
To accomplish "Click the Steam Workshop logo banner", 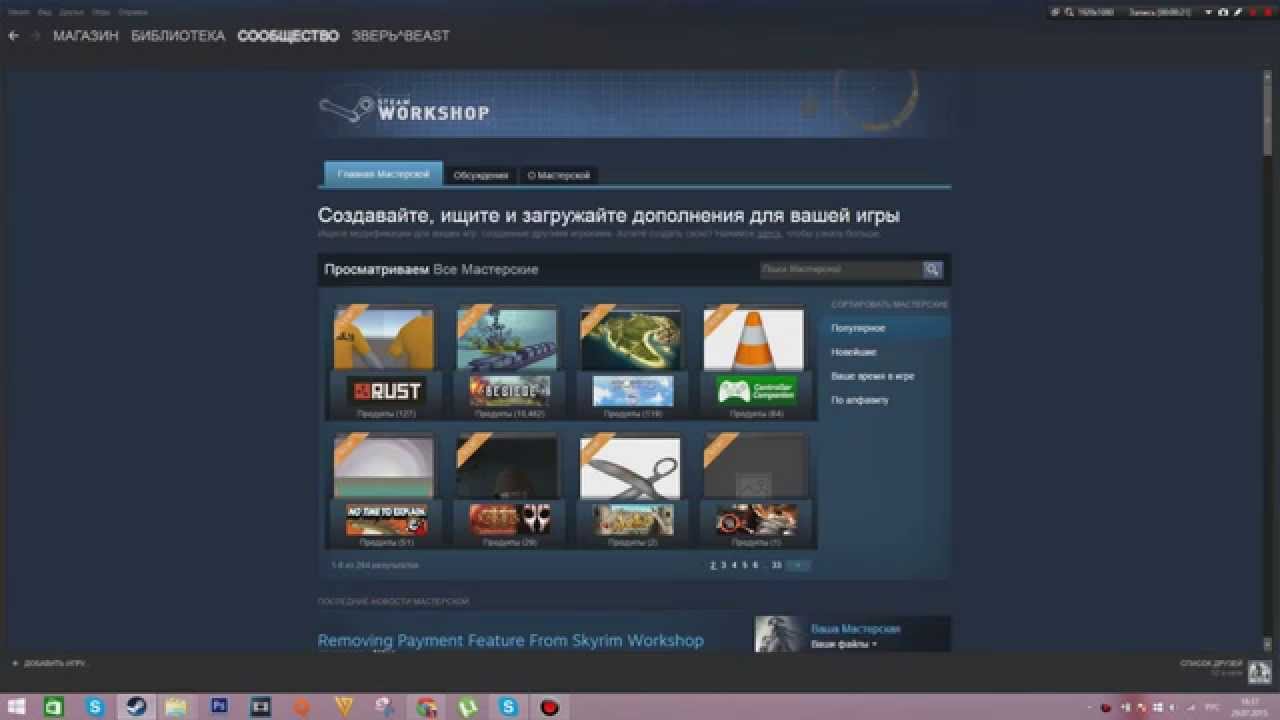I will click(406, 109).
